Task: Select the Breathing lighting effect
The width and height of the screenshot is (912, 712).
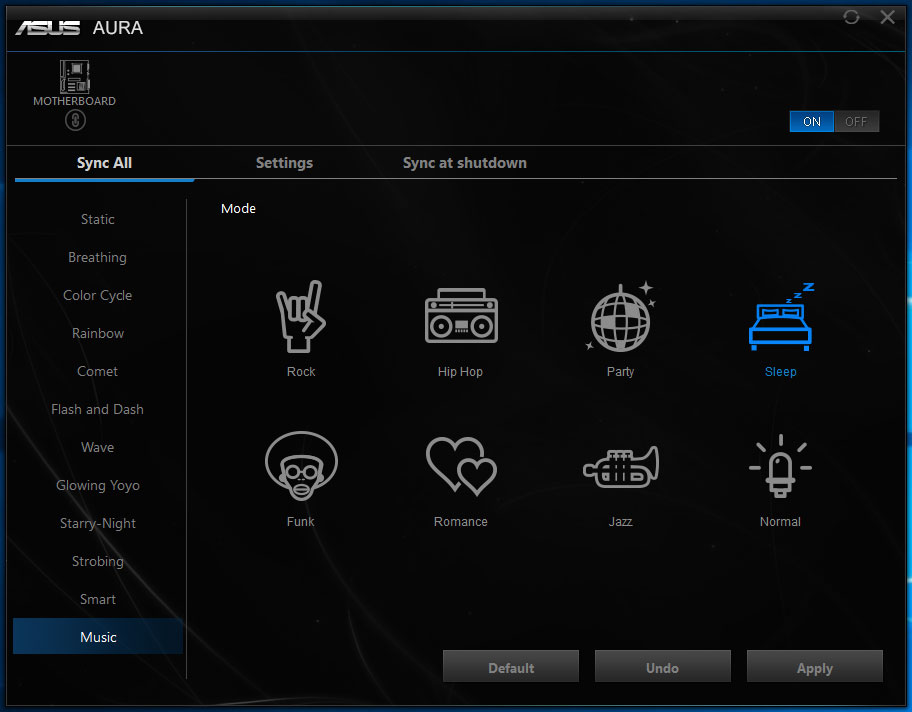Action: click(98, 257)
